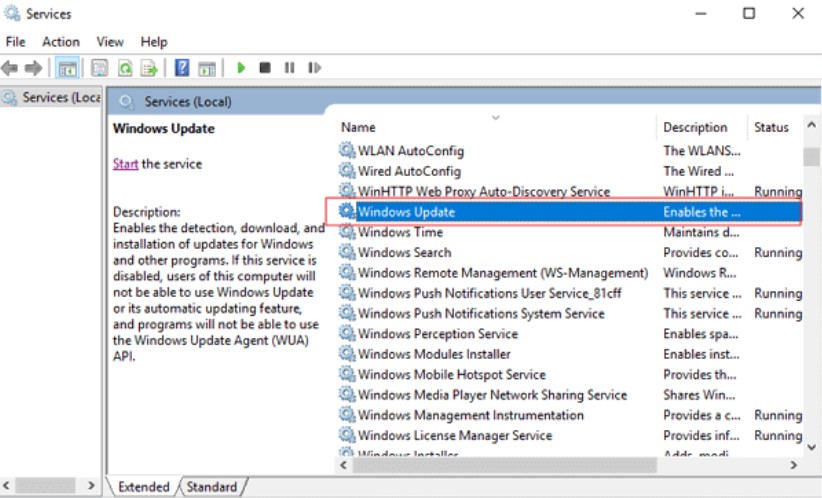
Task: Click tree pane scroll left arrow
Action: (6, 485)
